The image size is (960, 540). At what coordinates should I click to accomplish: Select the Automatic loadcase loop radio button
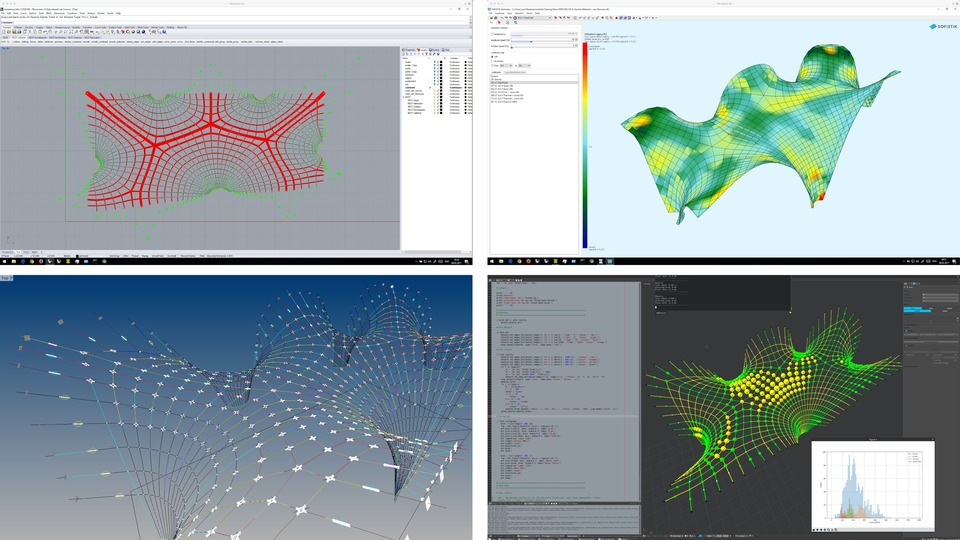[x=492, y=61]
